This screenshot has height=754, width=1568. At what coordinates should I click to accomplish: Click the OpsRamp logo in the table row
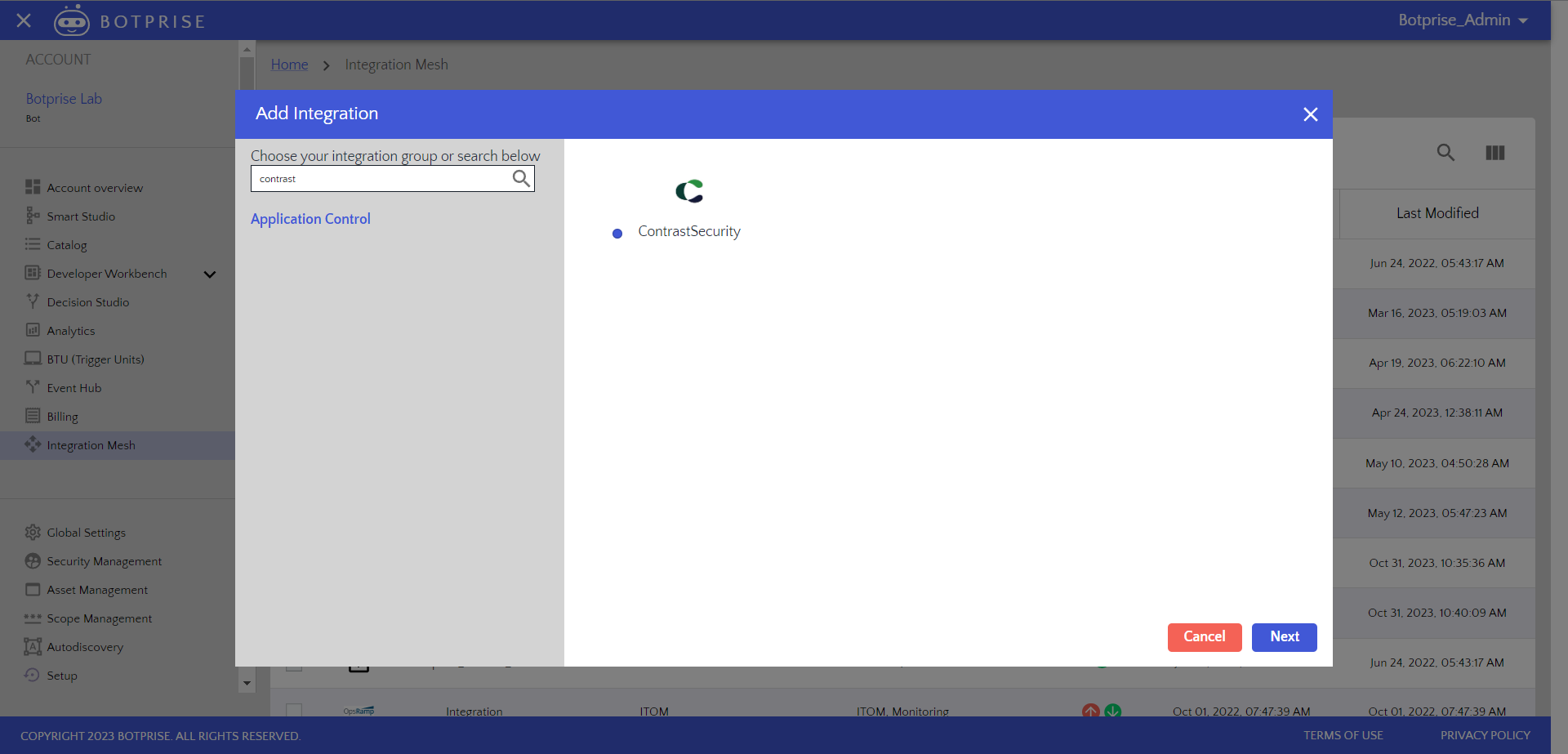(x=359, y=711)
